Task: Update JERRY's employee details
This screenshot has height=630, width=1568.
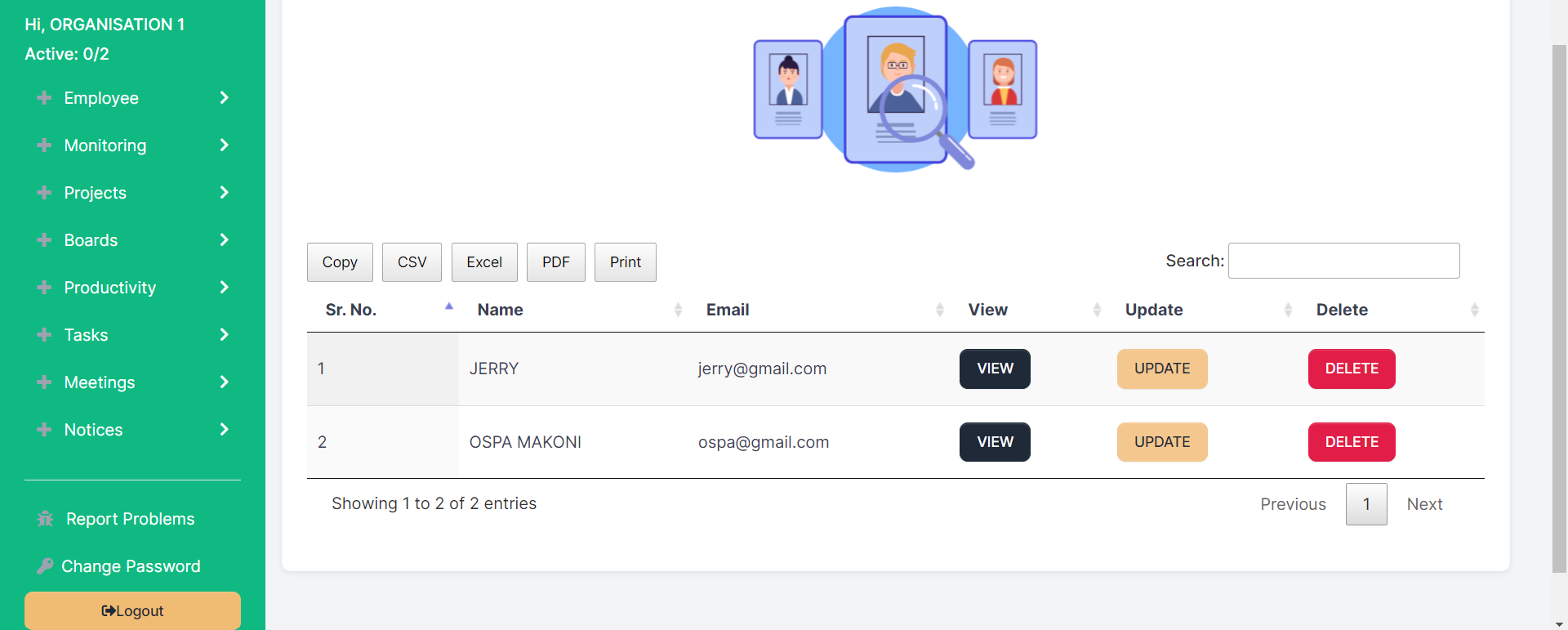Action: coord(1161,369)
